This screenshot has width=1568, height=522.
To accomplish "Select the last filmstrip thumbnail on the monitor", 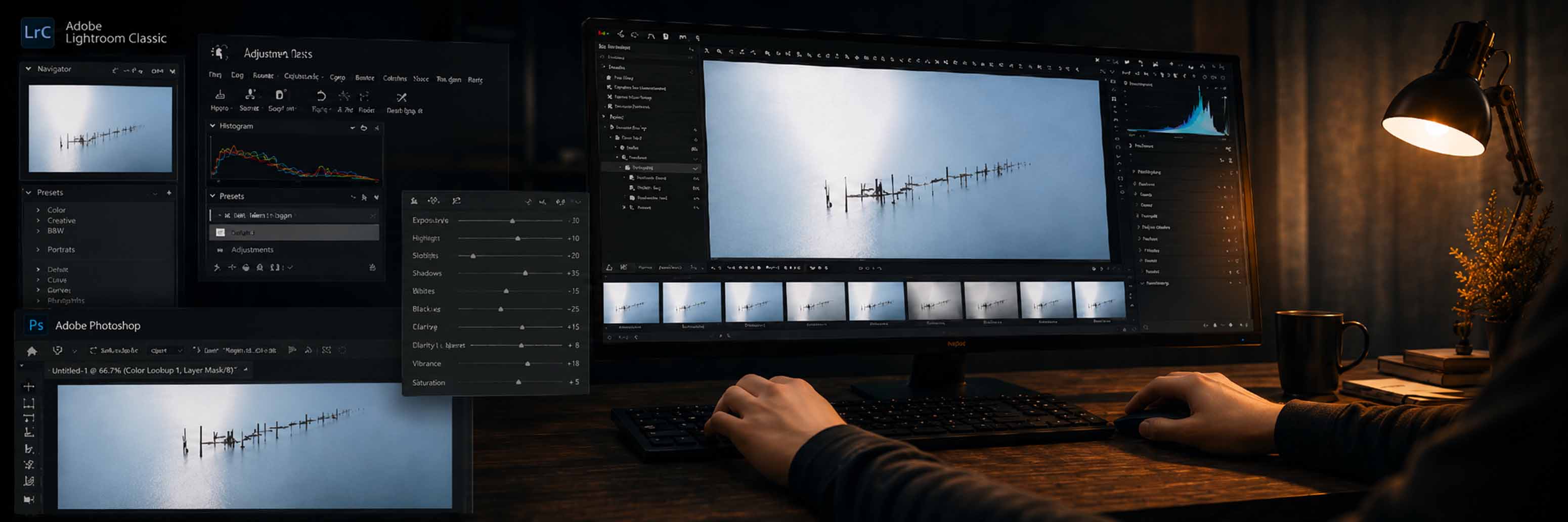I will [x=1099, y=300].
